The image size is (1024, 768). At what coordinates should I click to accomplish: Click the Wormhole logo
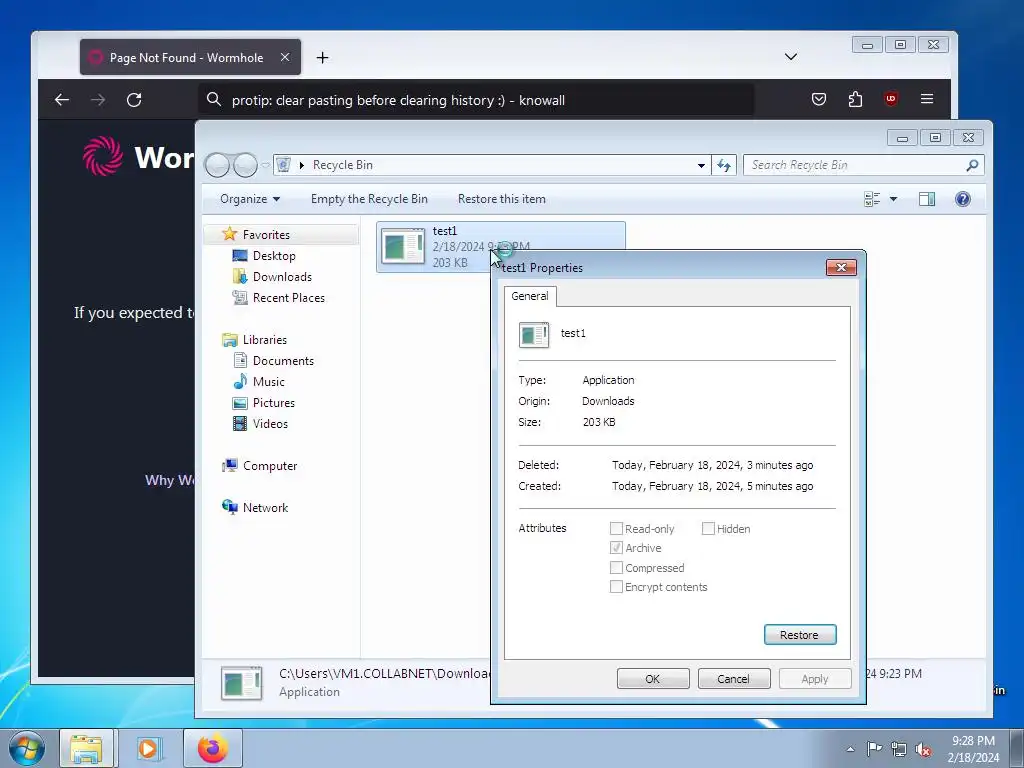click(103, 156)
